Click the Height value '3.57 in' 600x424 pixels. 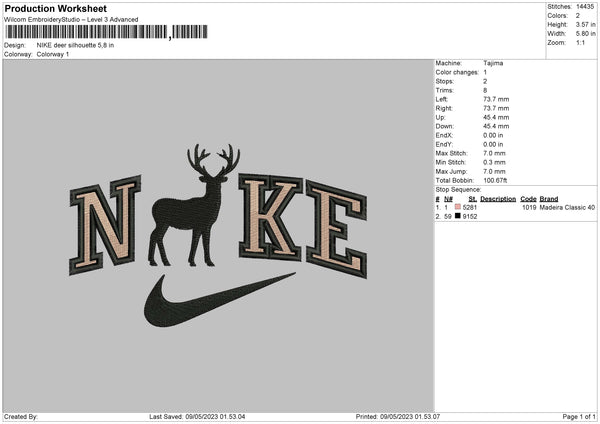(x=585, y=24)
